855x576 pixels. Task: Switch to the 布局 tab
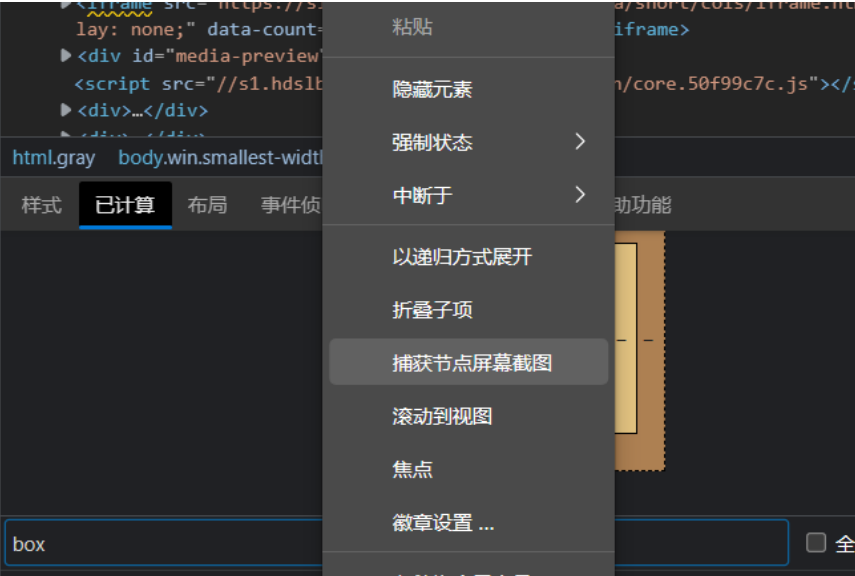coord(207,205)
